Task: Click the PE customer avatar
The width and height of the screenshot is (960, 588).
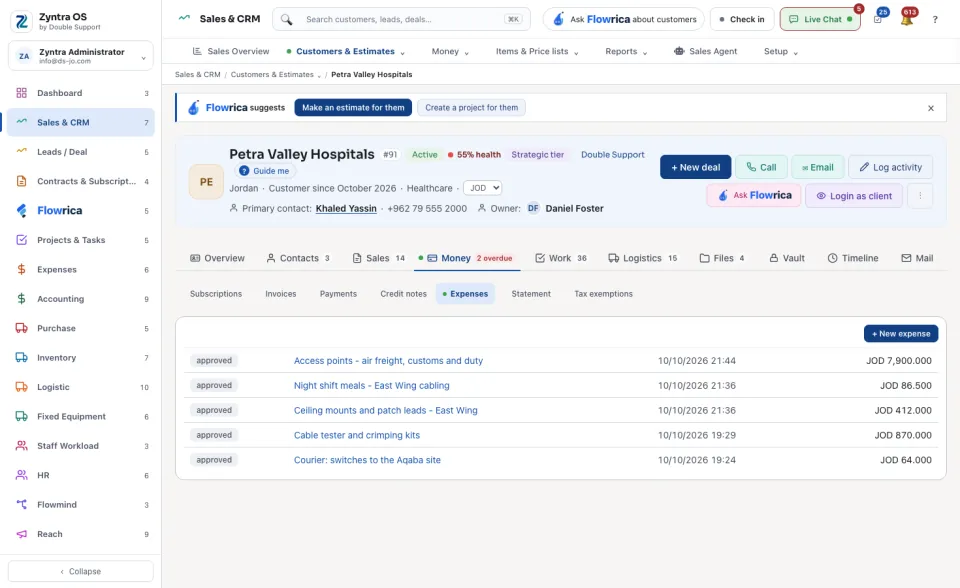Action: pos(206,182)
